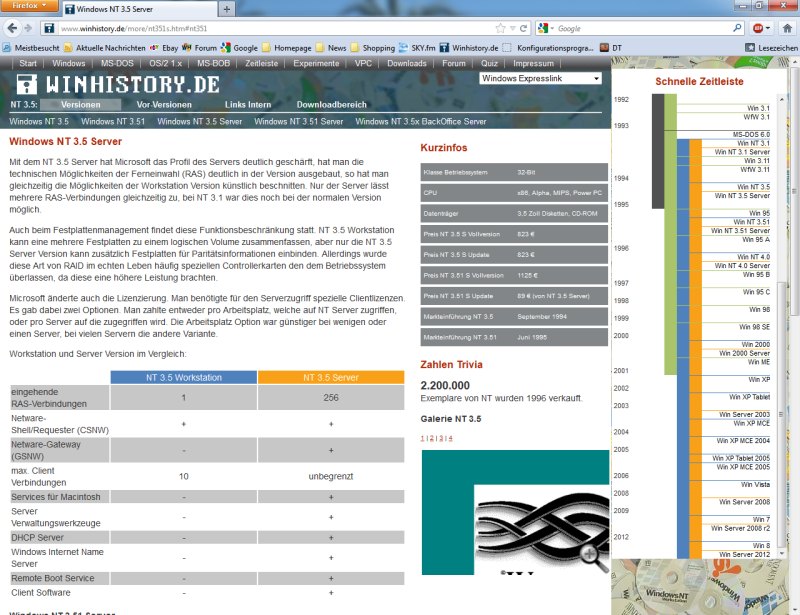Open the Homepage bookmark folder

pyautogui.click(x=287, y=48)
